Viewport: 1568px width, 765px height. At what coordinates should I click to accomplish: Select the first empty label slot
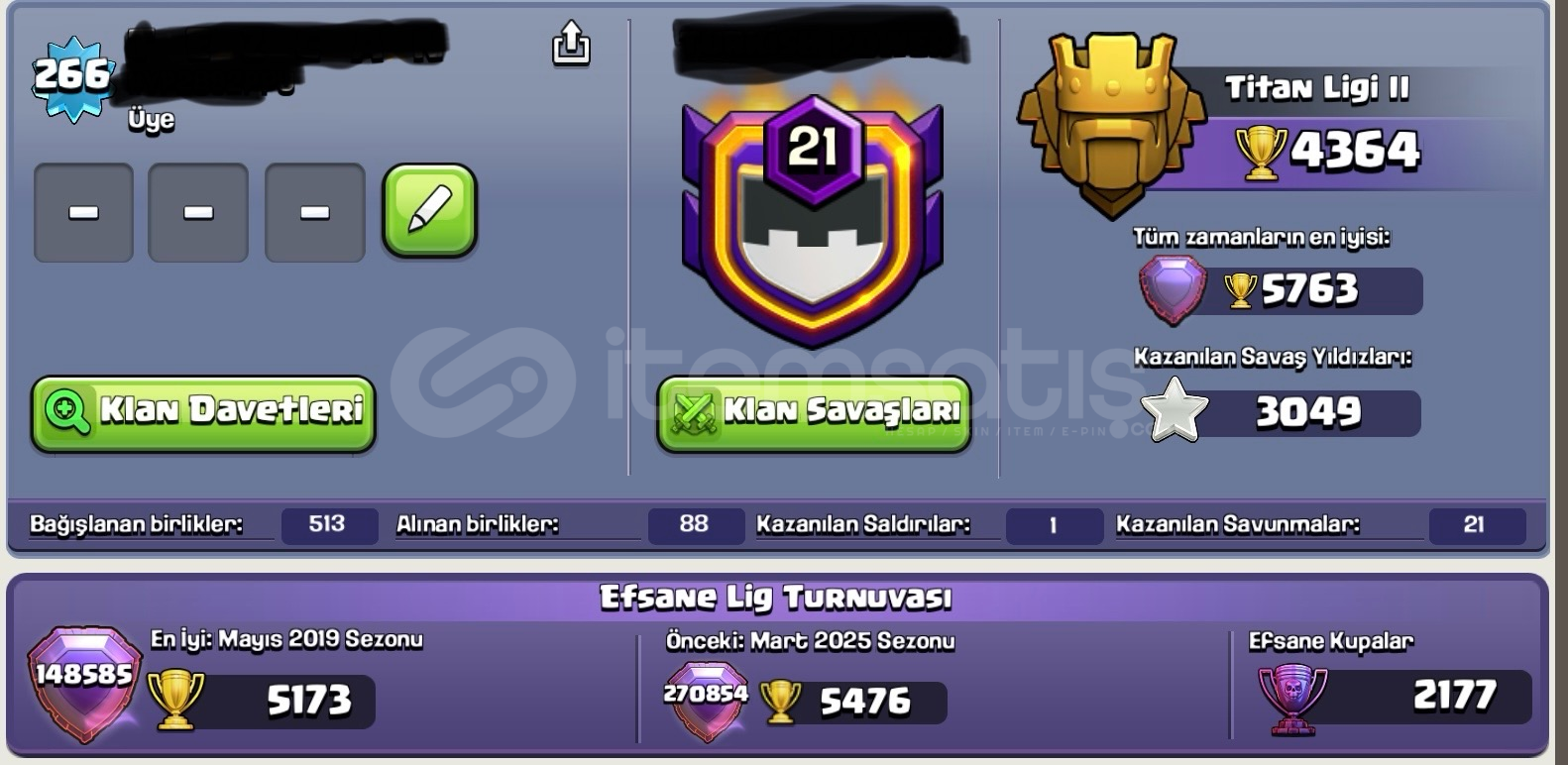pos(83,213)
